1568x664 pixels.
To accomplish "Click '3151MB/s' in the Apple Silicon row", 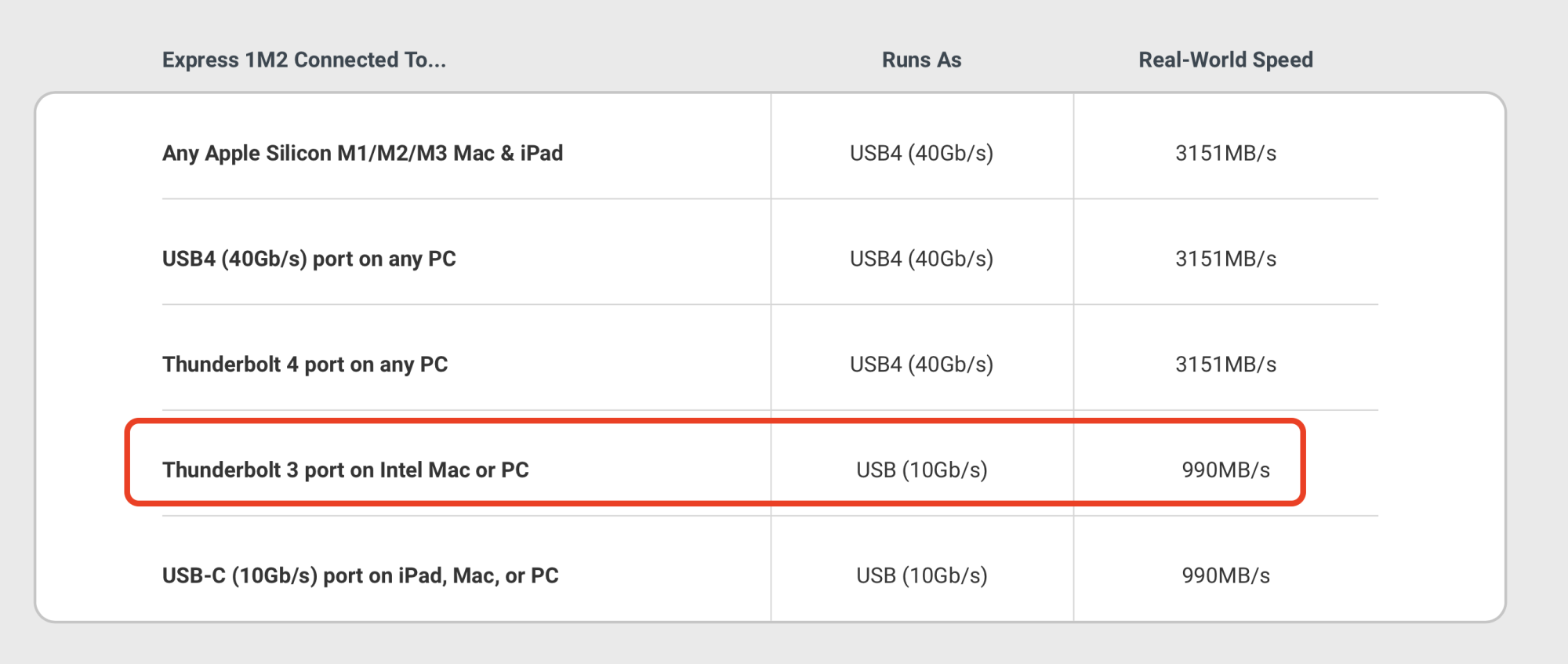I will click(x=1225, y=153).
